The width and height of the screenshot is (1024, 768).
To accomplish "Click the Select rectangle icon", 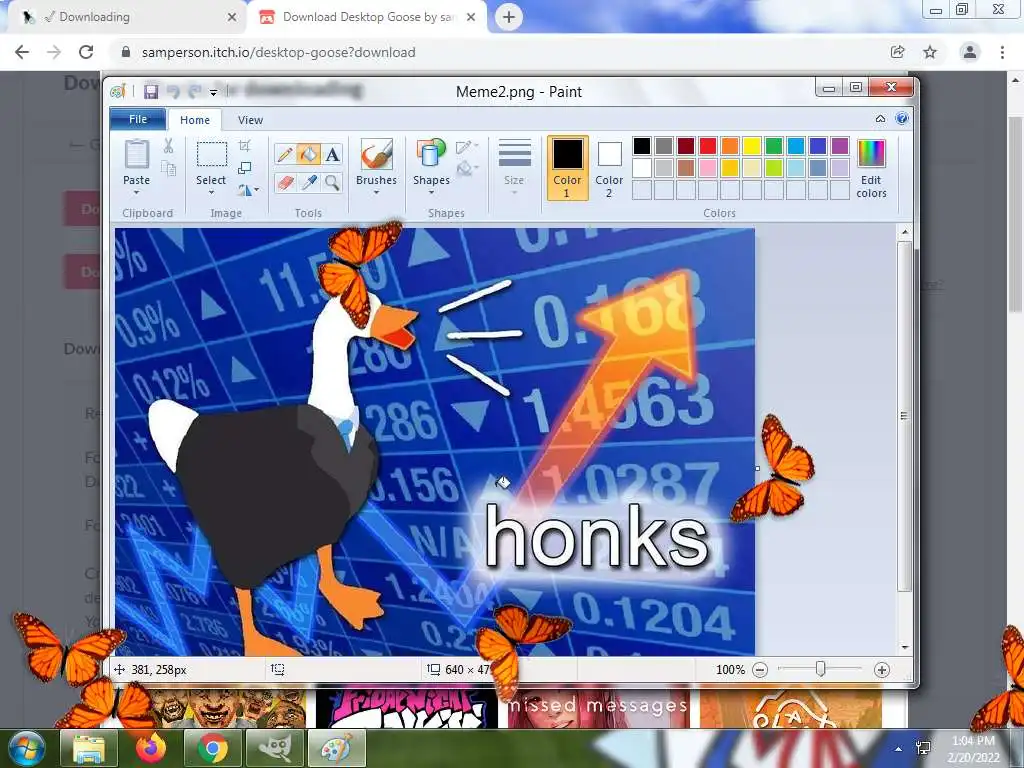I will pos(212,155).
